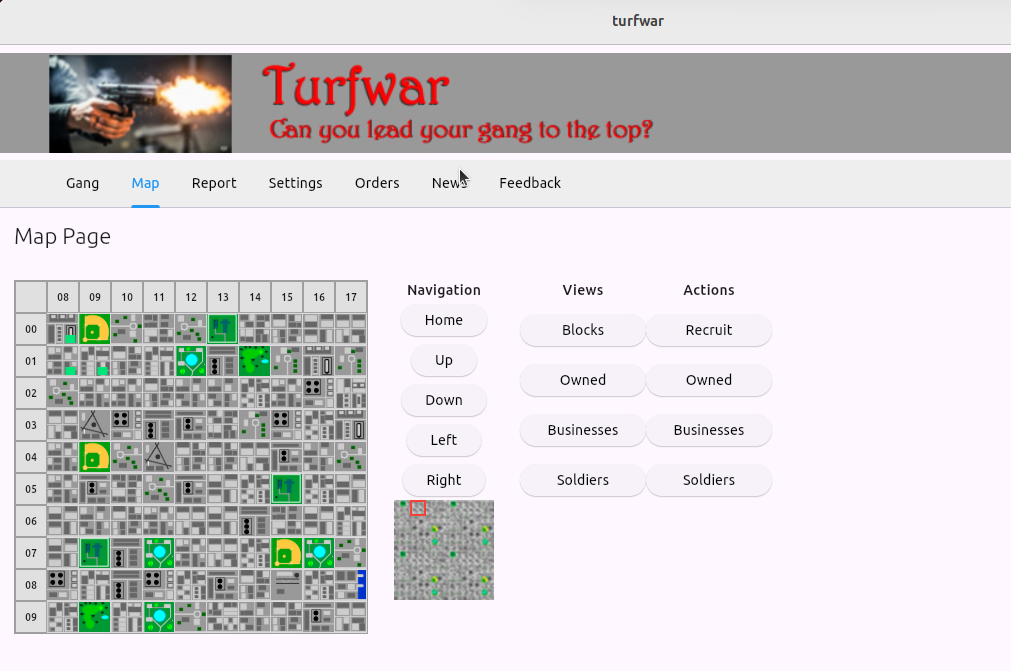Screen dimensions: 1011x671
Task: Select the green forest park tile at column 14
Action: click(x=255, y=361)
